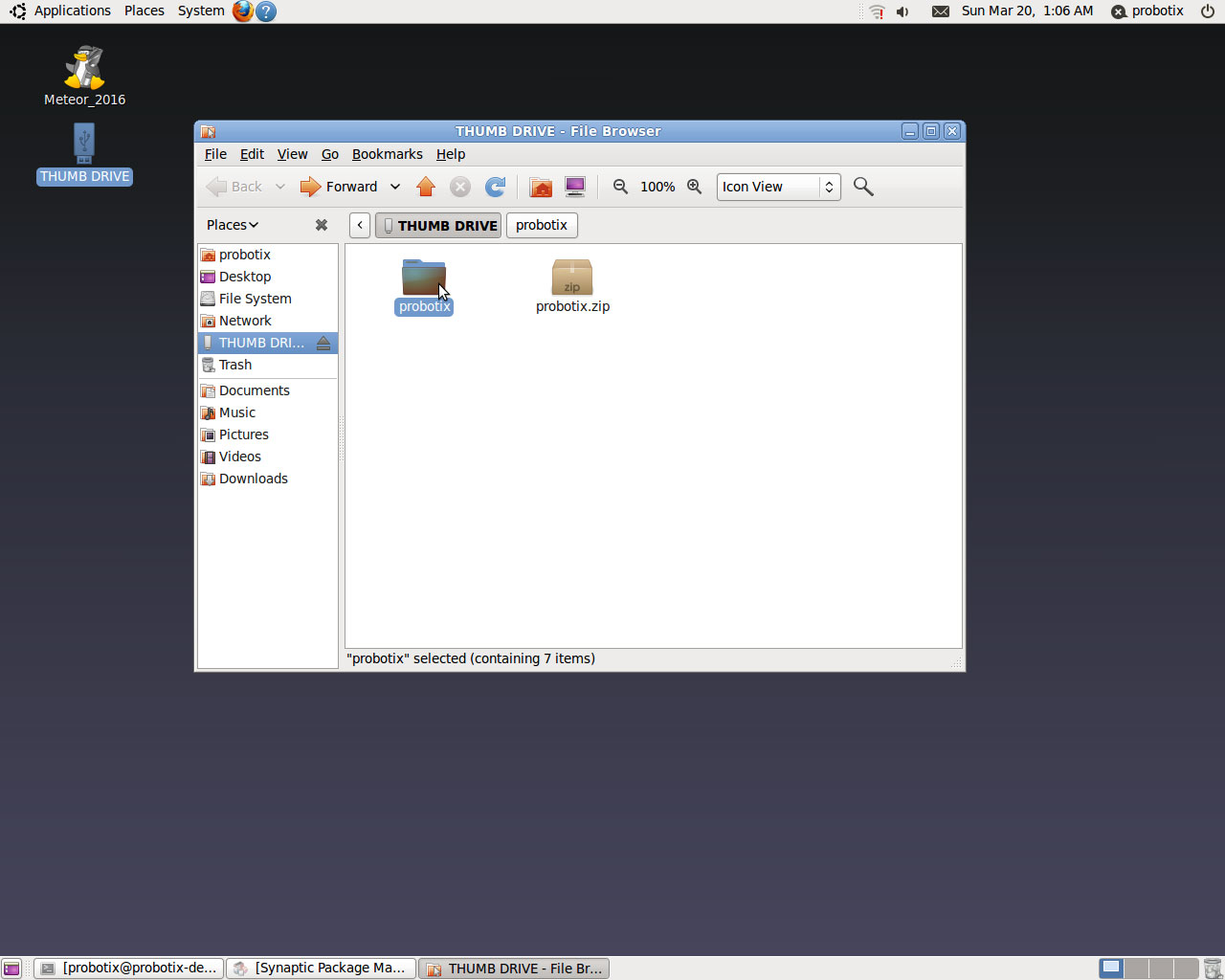Image resolution: width=1225 pixels, height=980 pixels.
Task: Click the Up (parent folder) arrow icon
Action: 426,187
